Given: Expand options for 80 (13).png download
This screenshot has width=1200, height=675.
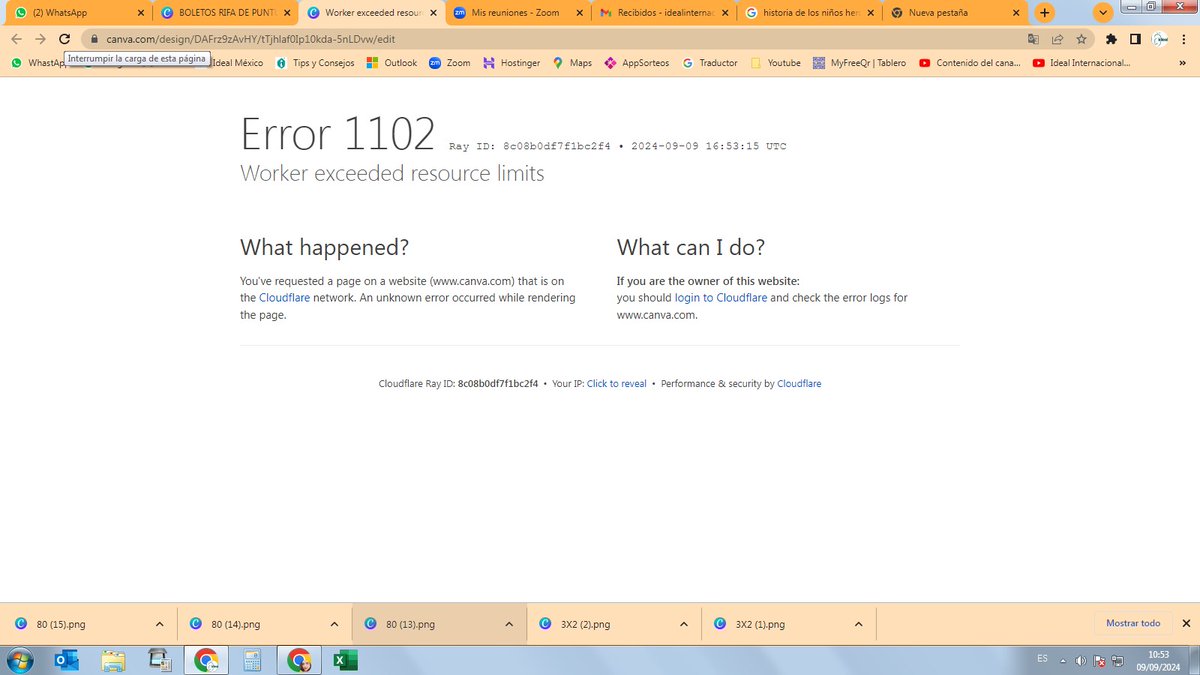Looking at the screenshot, I should (x=509, y=624).
